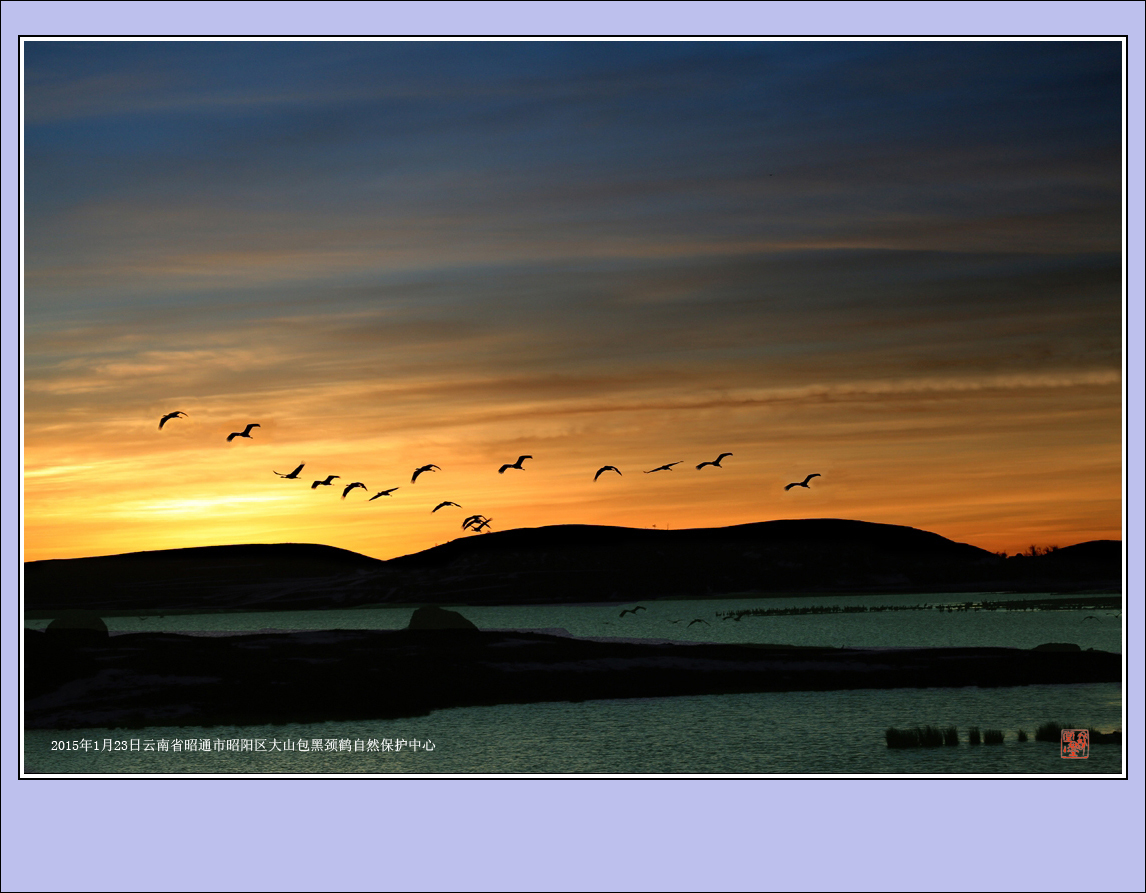Select the rounded rock at the left shoreline
Screen dimensions: 1146x893
(x=77, y=626)
